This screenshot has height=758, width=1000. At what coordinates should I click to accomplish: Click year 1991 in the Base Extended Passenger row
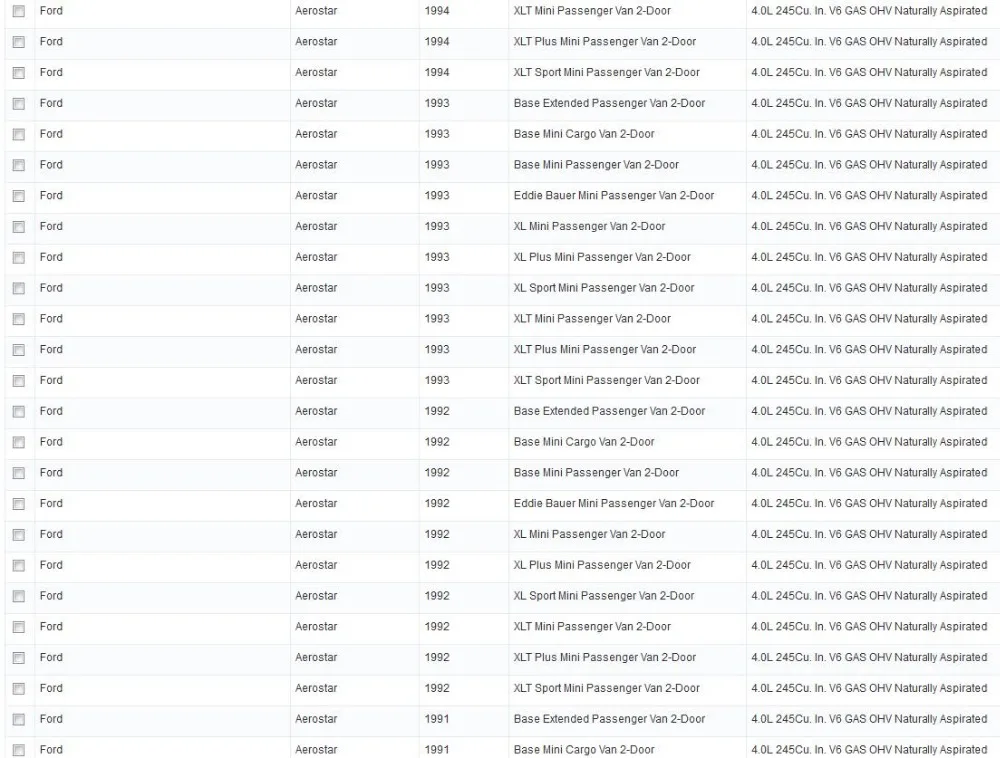(437, 719)
